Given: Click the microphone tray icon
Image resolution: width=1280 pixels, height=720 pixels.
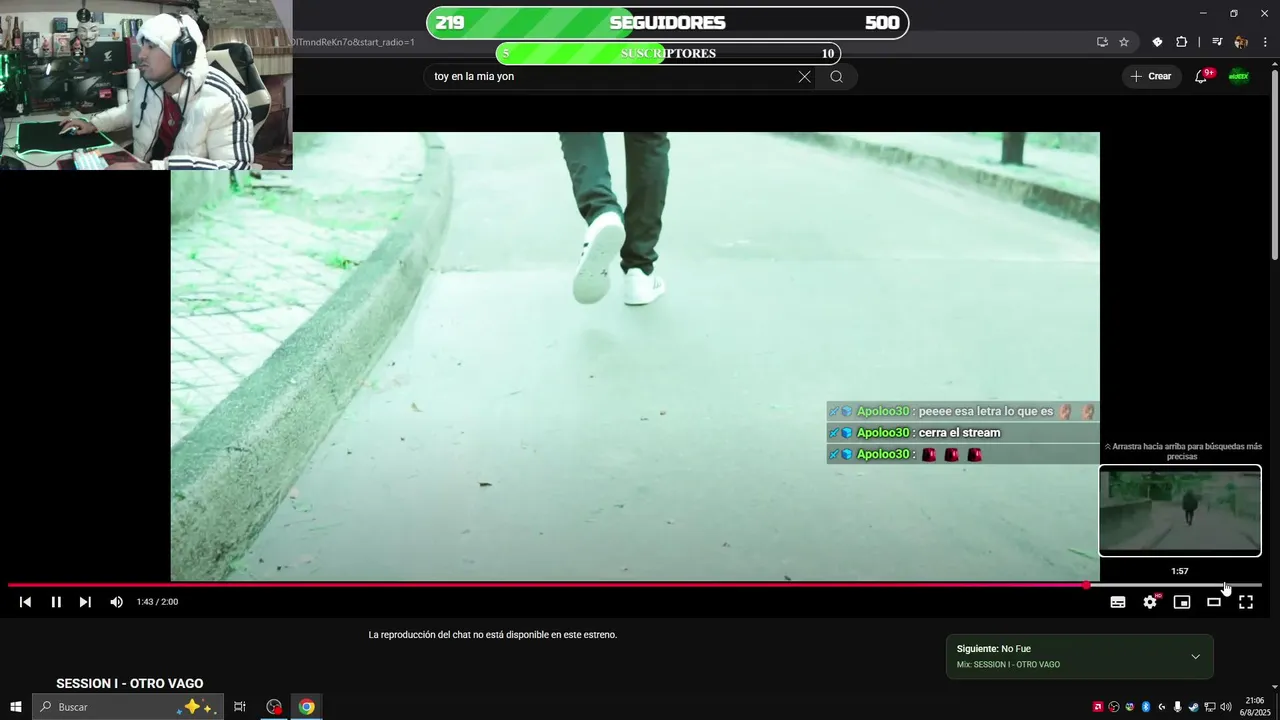Looking at the screenshot, I should click(x=1178, y=707).
